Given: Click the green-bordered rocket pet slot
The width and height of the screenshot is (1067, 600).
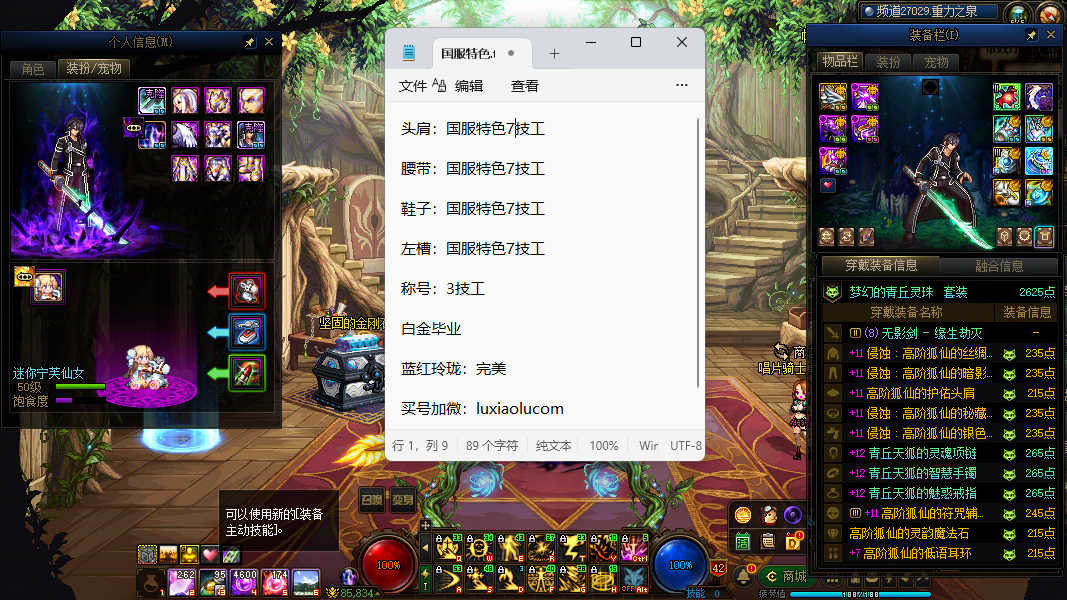Looking at the screenshot, I should pyautogui.click(x=247, y=373).
